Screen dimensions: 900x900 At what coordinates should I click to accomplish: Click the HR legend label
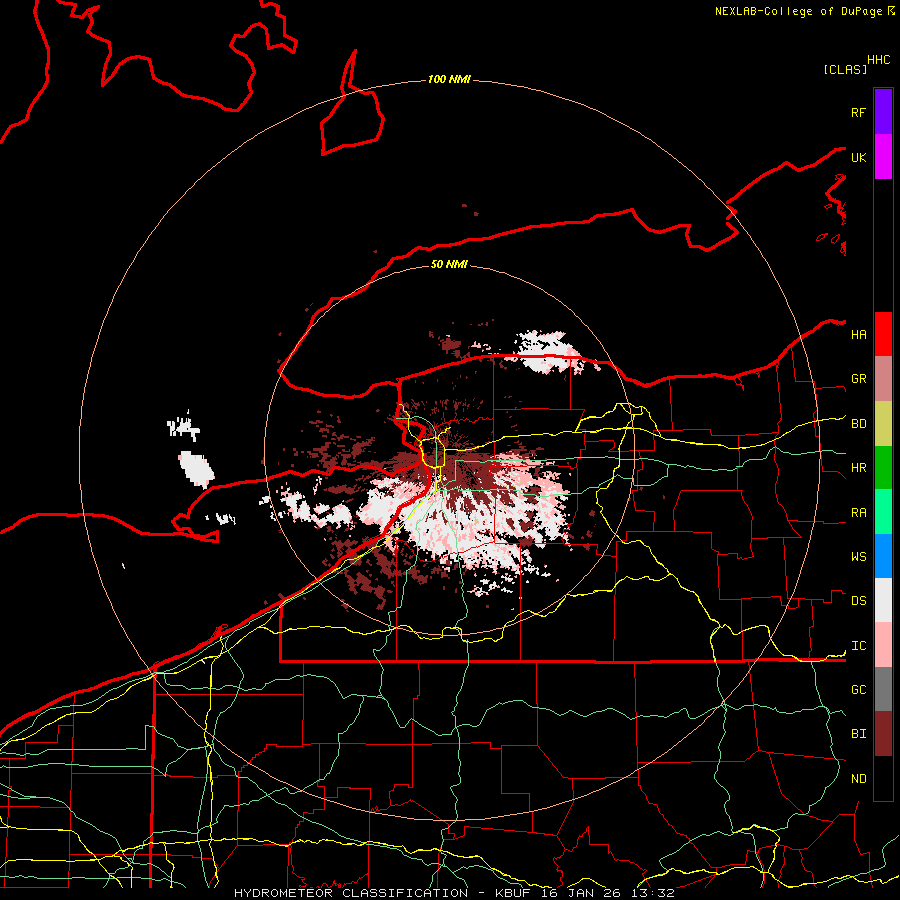858,468
